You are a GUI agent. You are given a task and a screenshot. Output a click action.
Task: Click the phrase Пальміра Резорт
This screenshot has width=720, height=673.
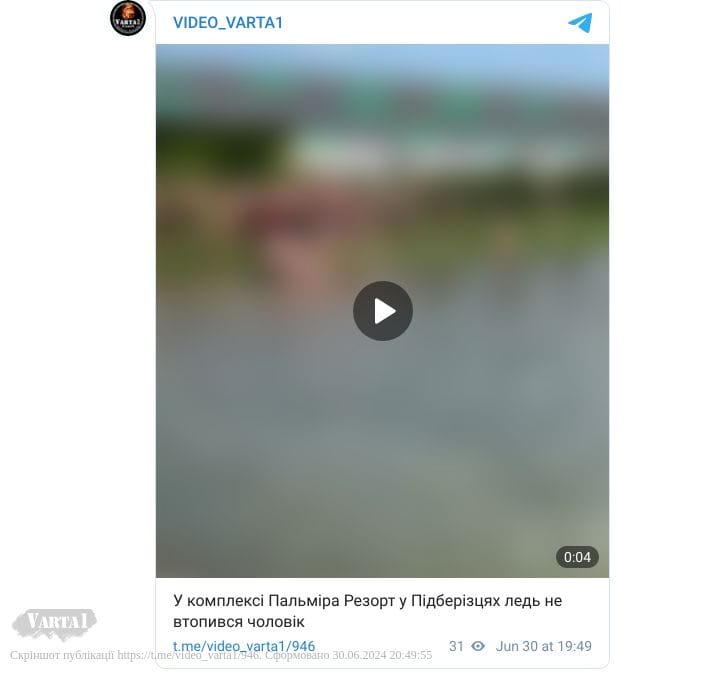332,600
